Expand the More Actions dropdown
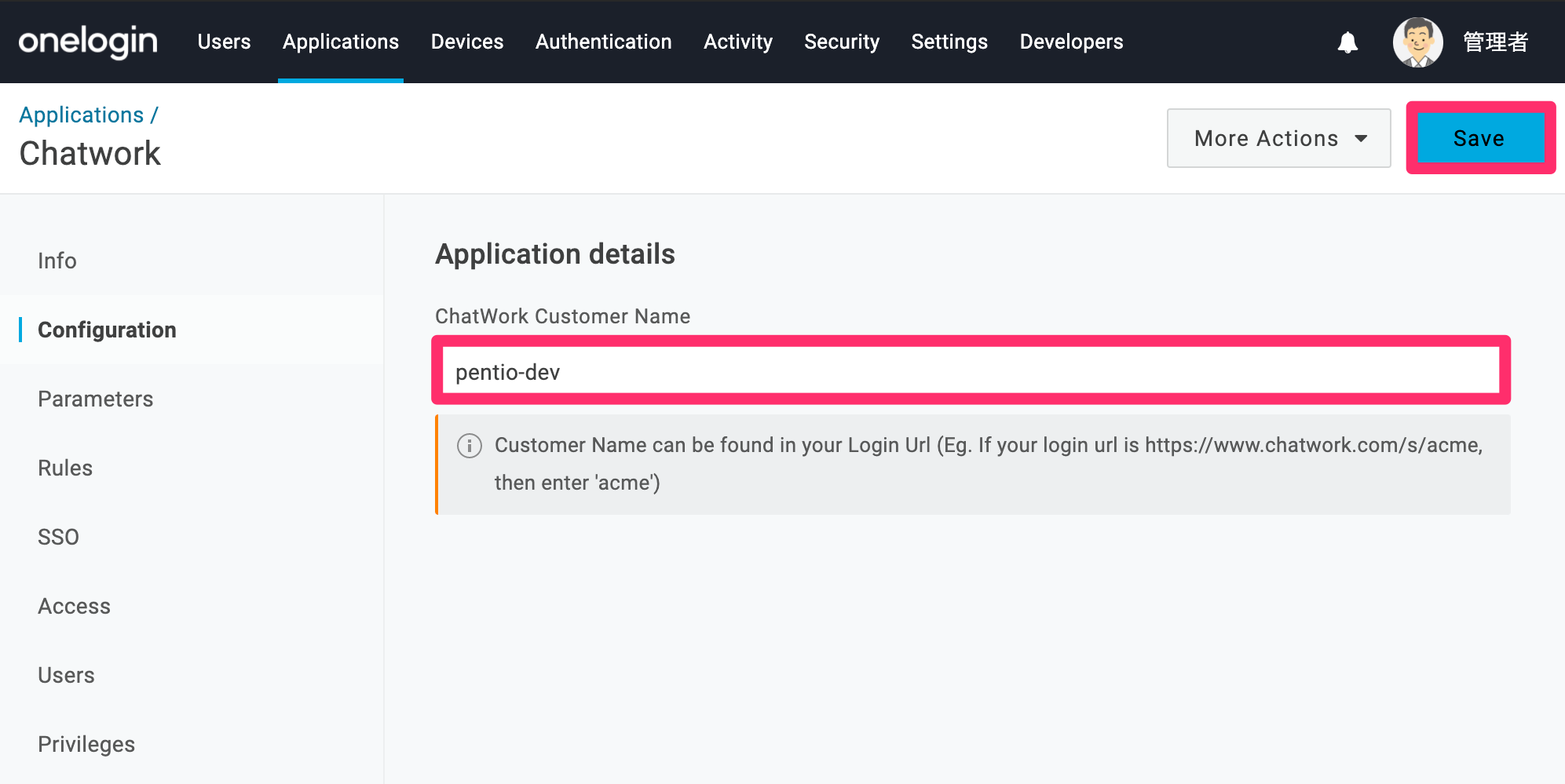 tap(1278, 138)
